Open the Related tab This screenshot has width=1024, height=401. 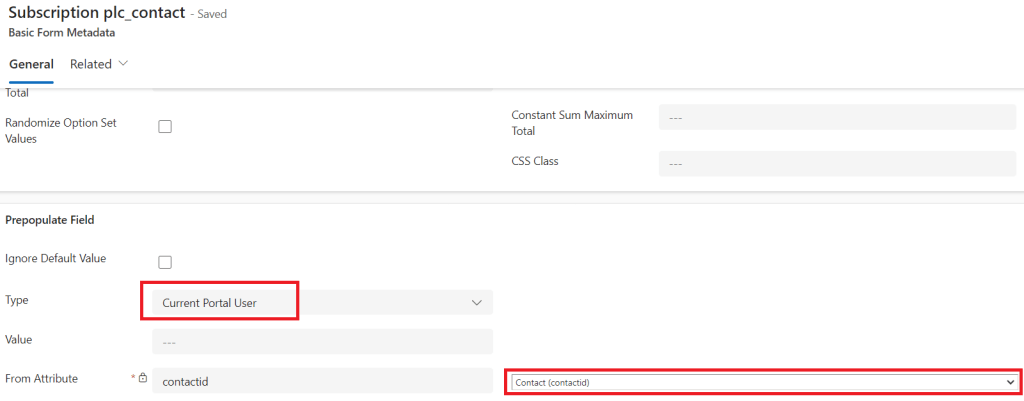pos(91,64)
